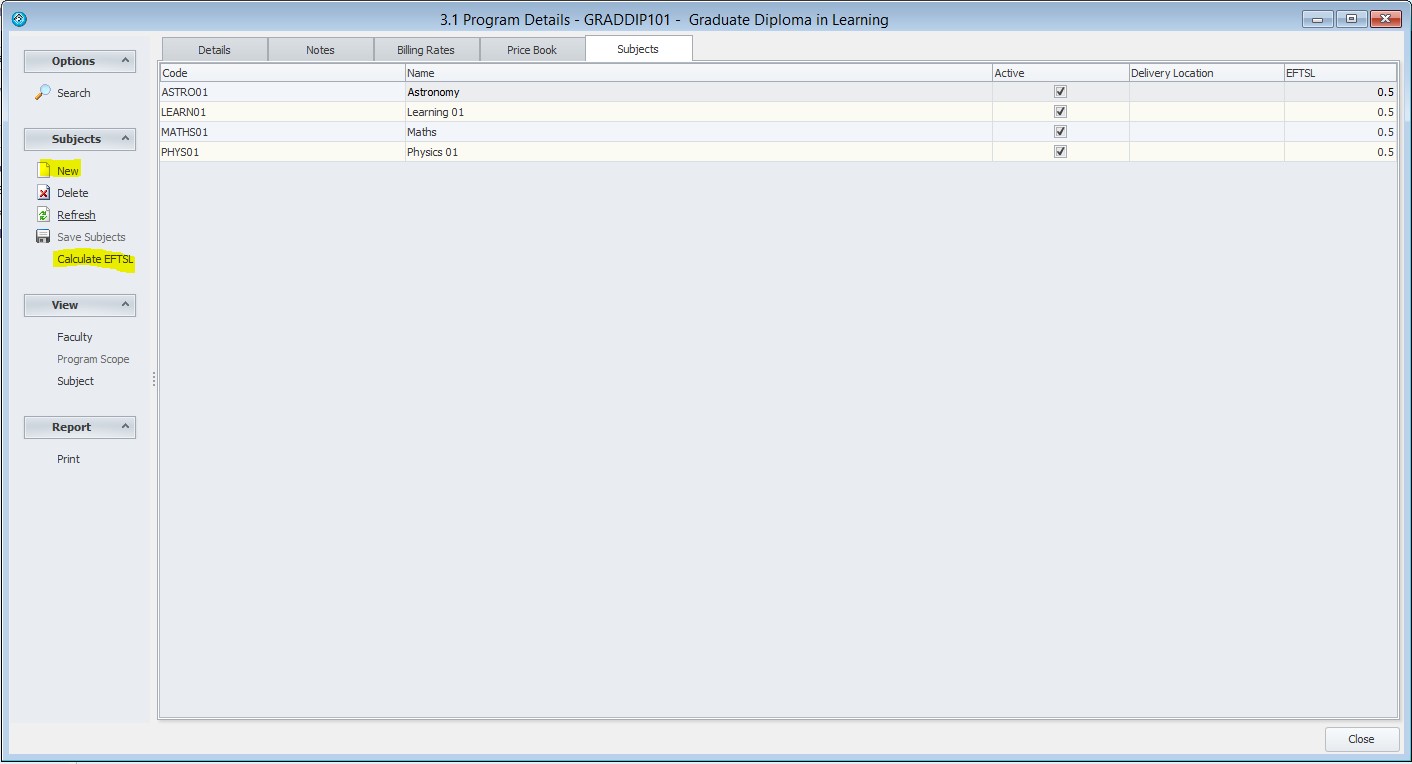This screenshot has width=1412, height=764.
Task: Open the Faculty view link
Action: click(x=75, y=337)
